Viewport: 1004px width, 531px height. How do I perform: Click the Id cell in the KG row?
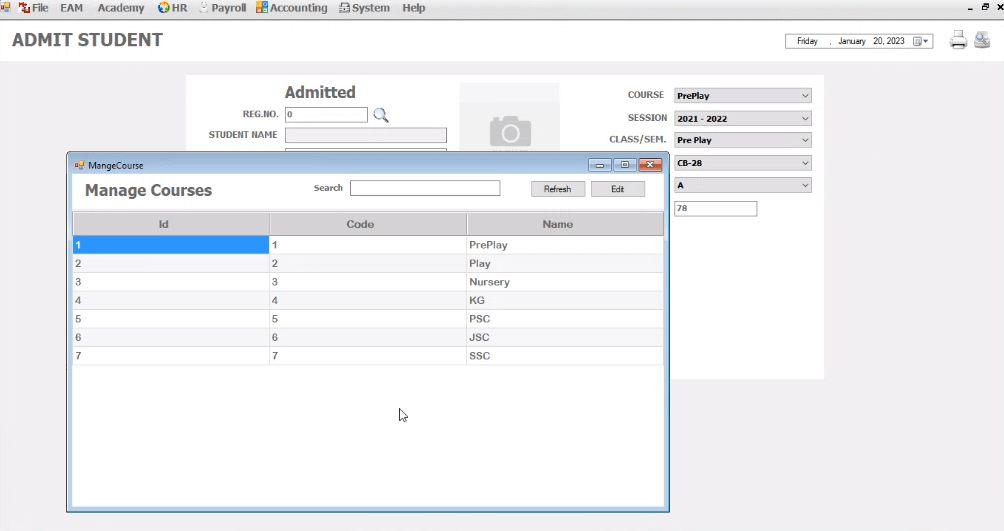coord(171,300)
